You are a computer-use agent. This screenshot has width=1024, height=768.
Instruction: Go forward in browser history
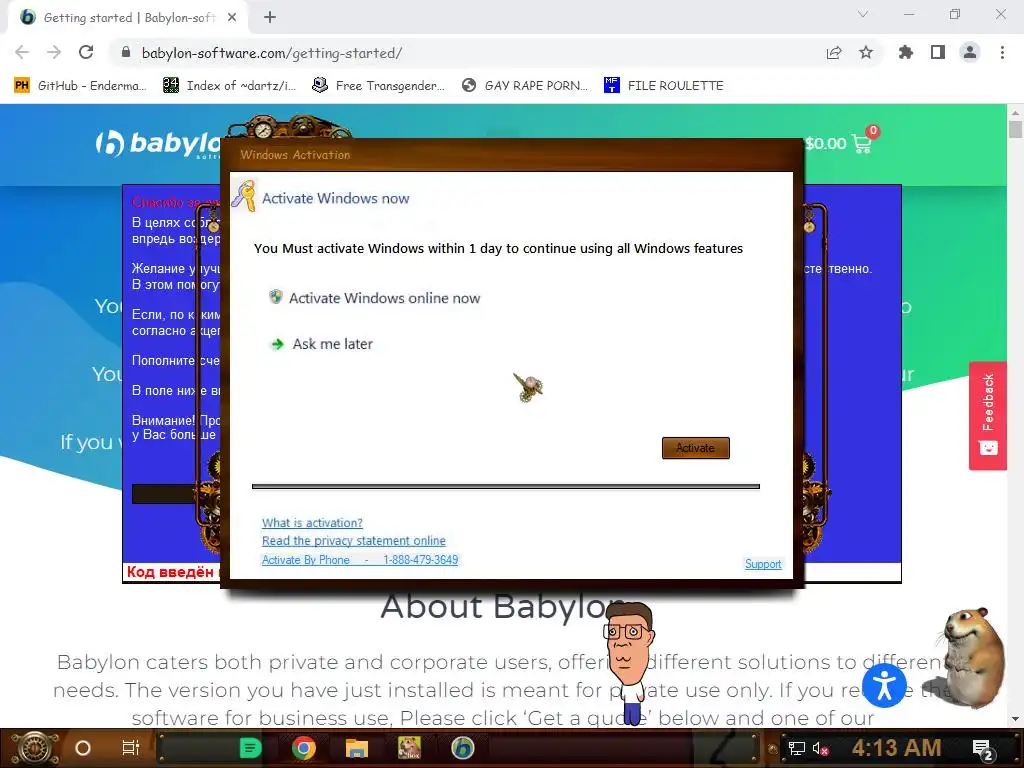(x=54, y=52)
